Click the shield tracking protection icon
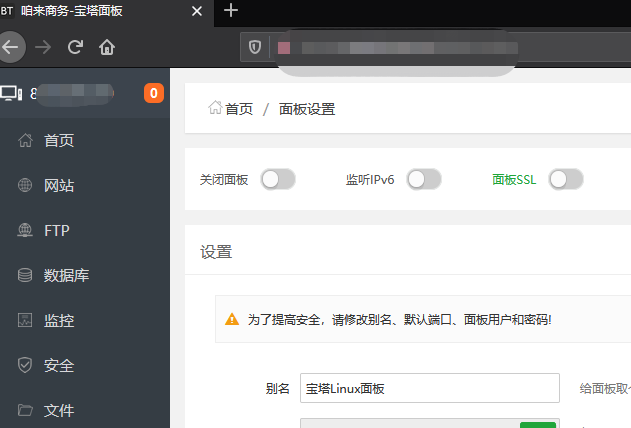631x428 pixels. click(255, 47)
